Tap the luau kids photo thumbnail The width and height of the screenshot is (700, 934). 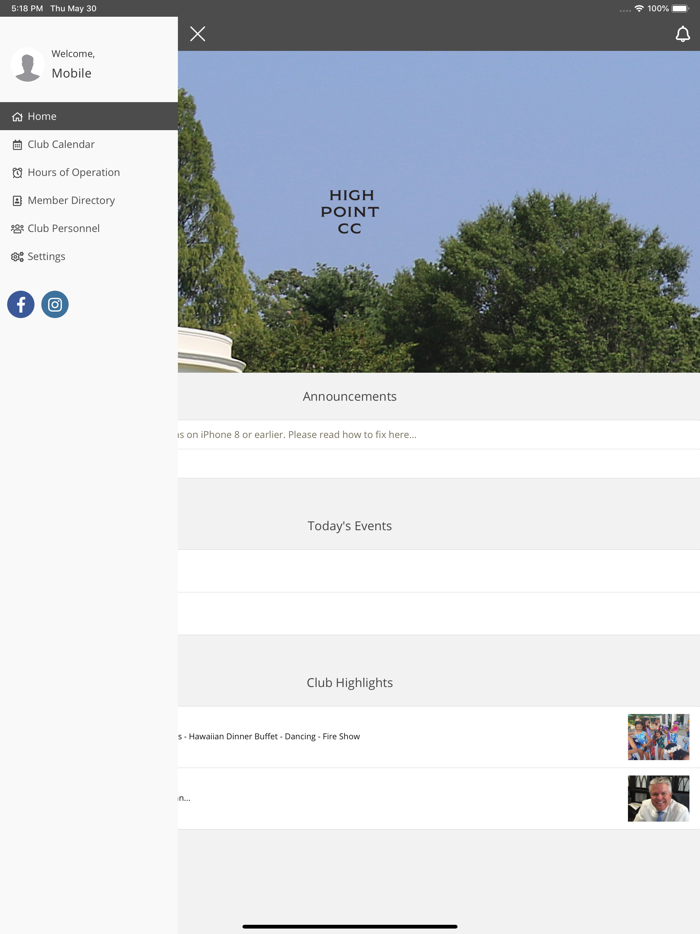tap(658, 737)
